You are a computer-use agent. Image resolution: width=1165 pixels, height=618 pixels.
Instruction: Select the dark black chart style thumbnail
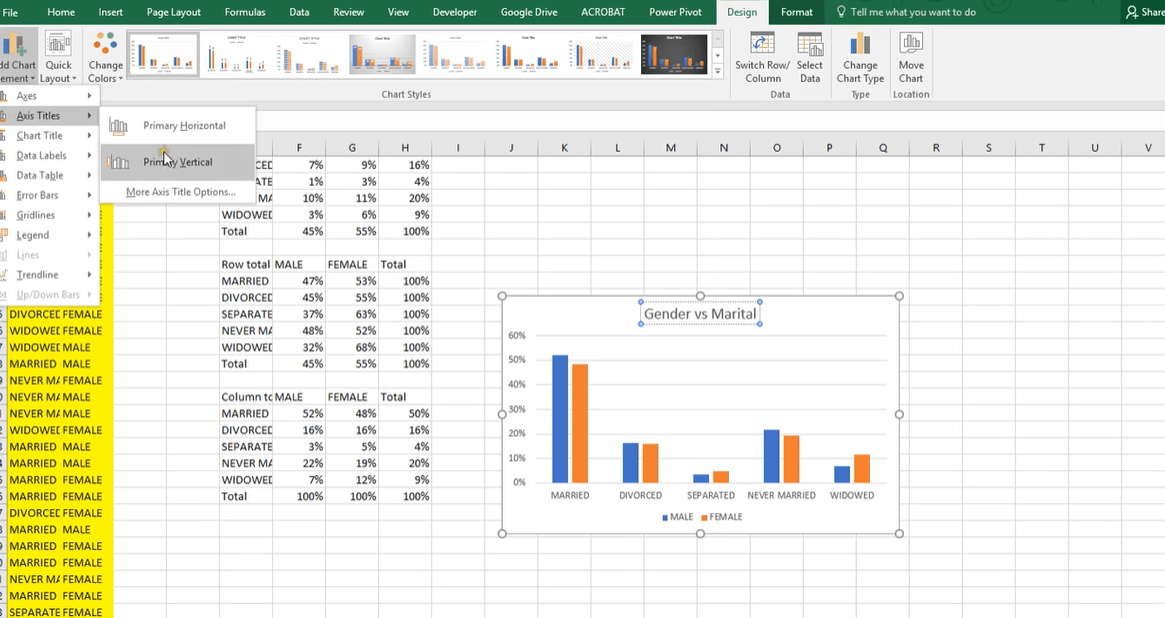(x=674, y=54)
